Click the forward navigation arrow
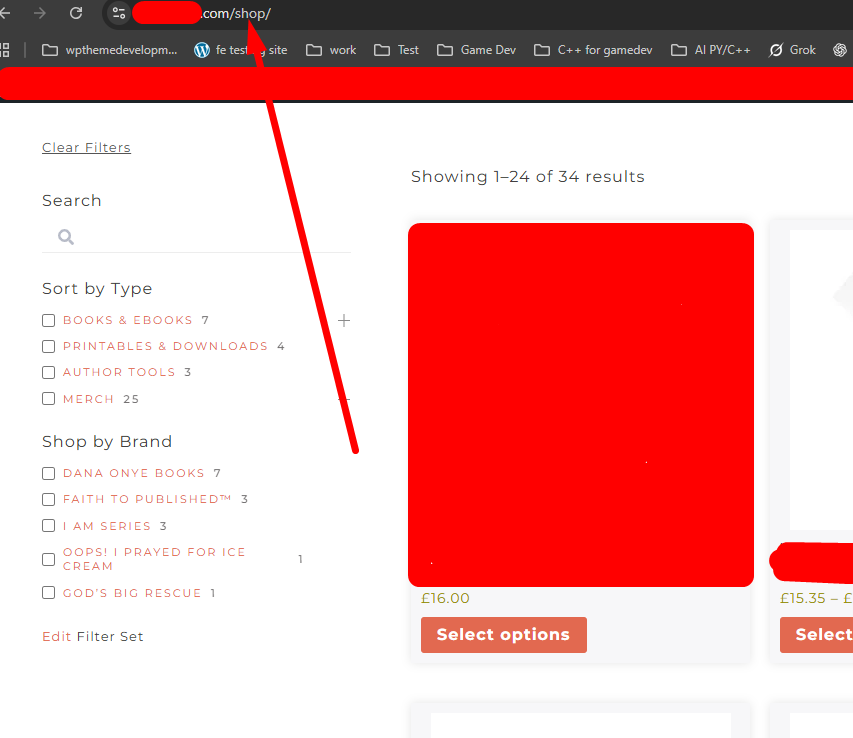This screenshot has width=853, height=738. pyautogui.click(x=40, y=13)
